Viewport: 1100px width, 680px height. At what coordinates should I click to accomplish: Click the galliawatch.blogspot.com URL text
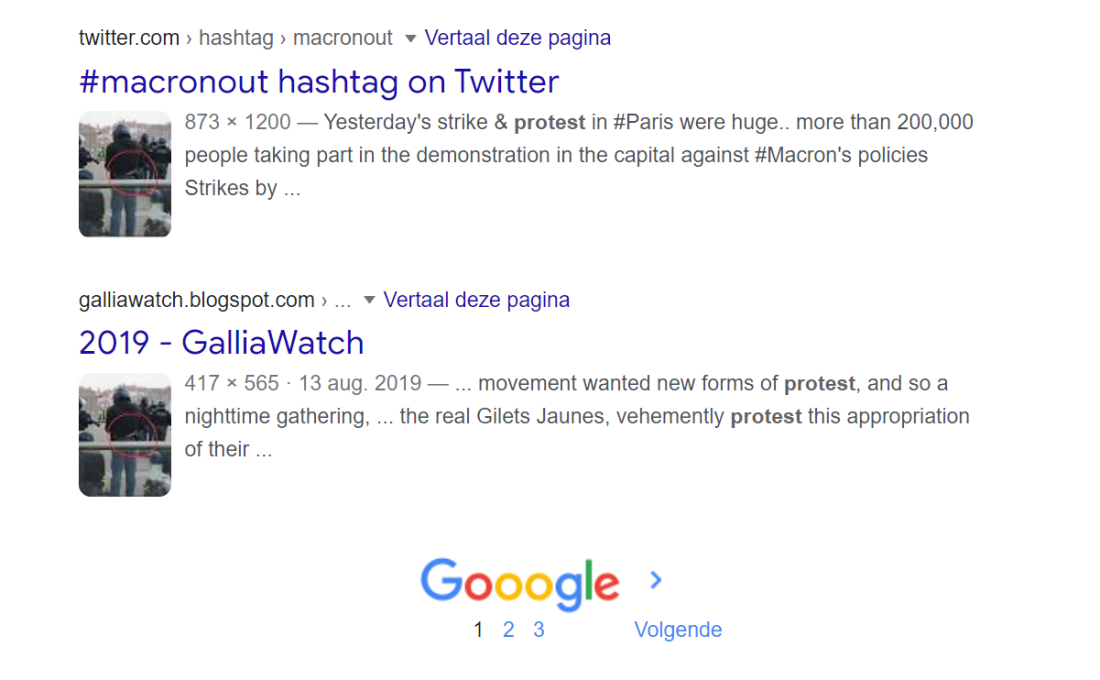coord(196,300)
